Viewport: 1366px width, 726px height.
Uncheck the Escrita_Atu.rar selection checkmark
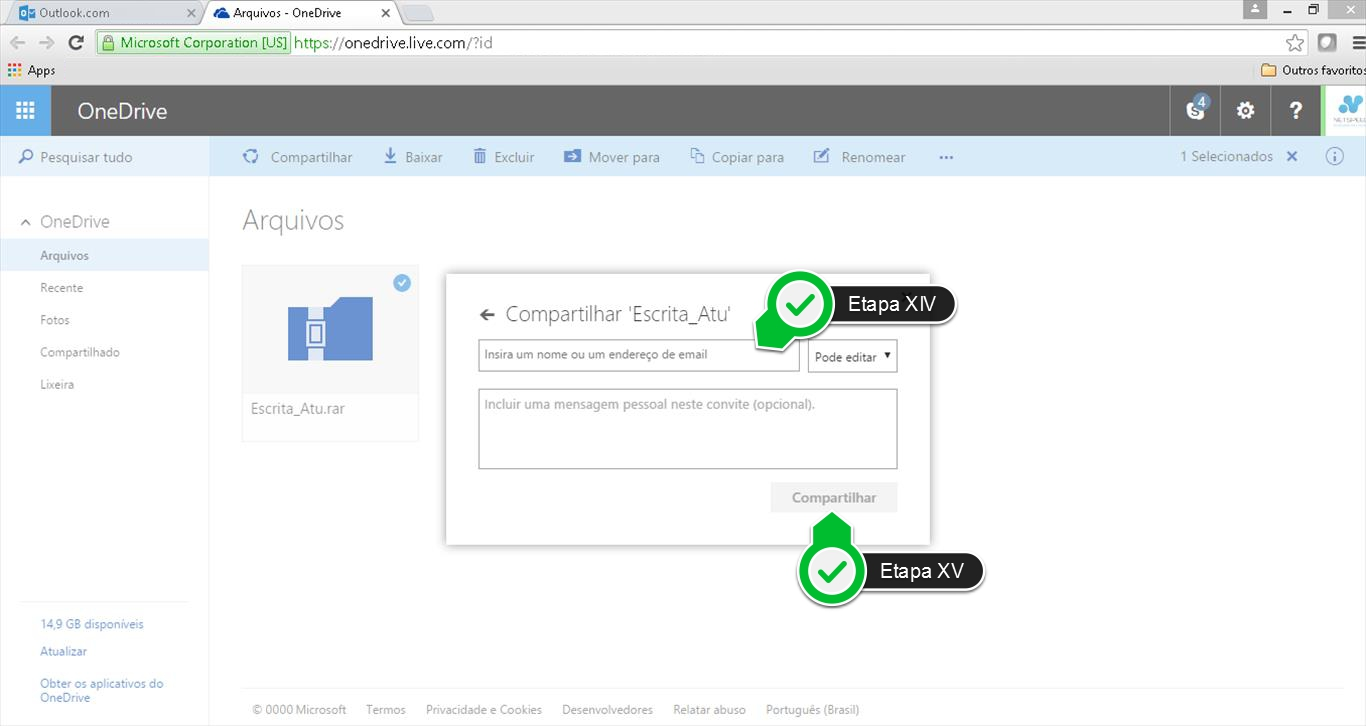(x=402, y=283)
